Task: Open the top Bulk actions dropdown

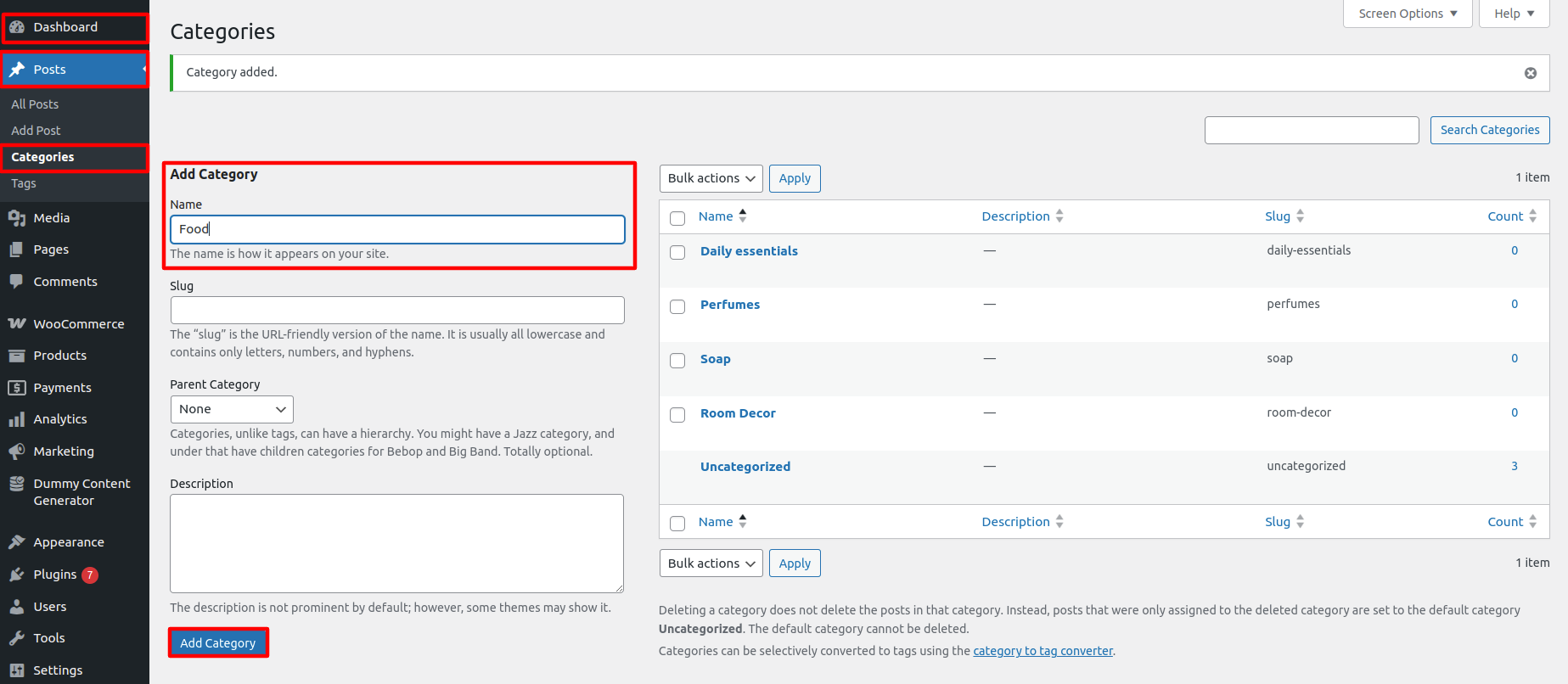Action: tap(711, 178)
